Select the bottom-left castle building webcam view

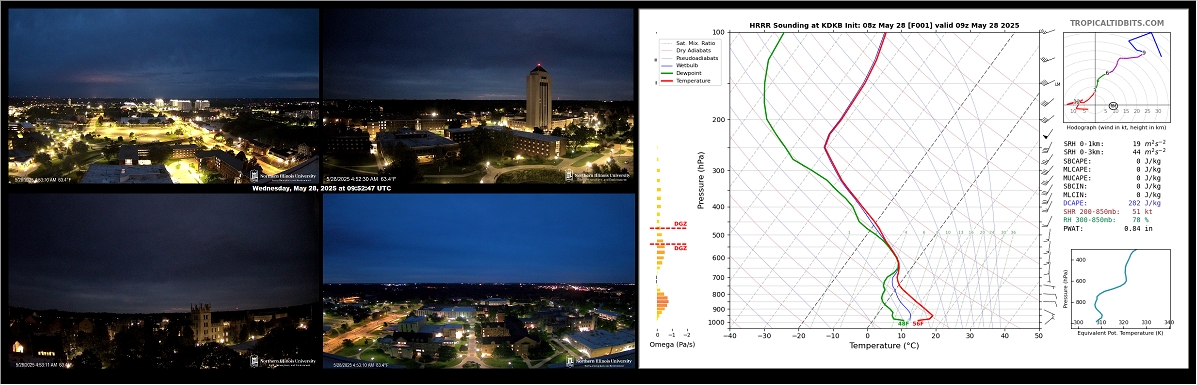tap(163, 280)
